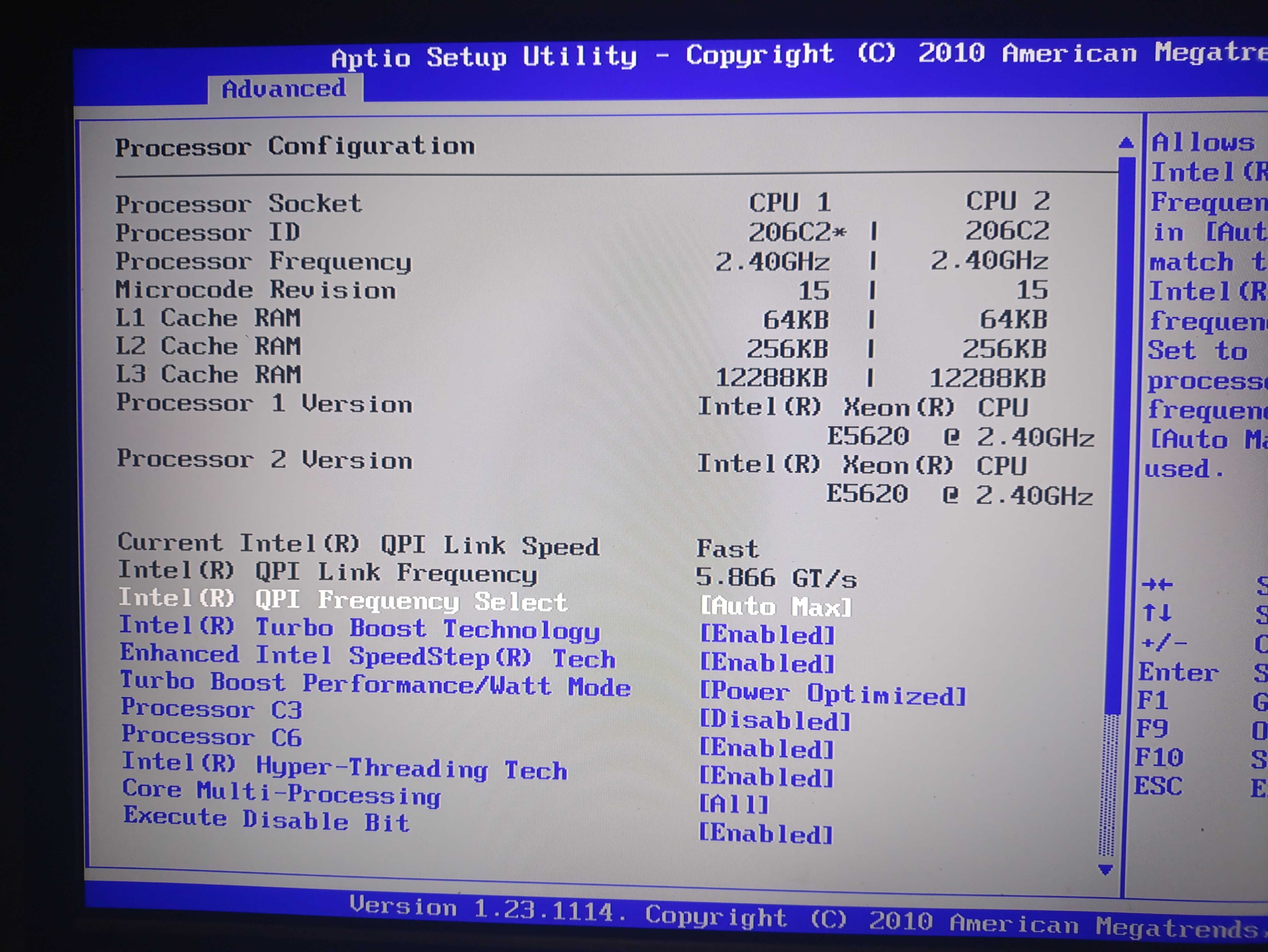Click the CPU 2 column header

point(1008,201)
